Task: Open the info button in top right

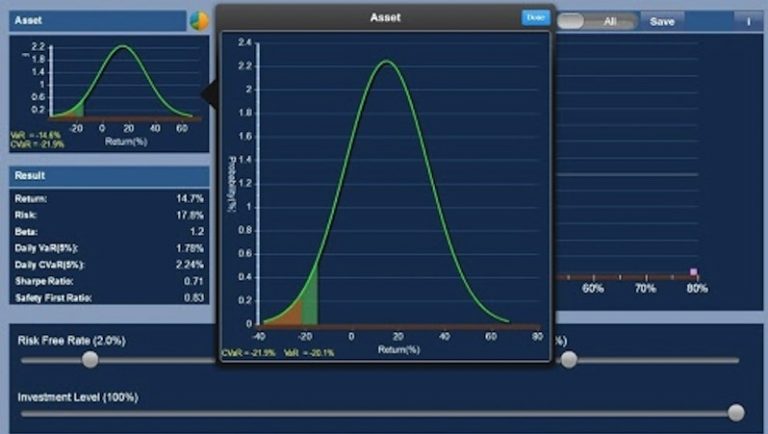Action: pos(747,21)
